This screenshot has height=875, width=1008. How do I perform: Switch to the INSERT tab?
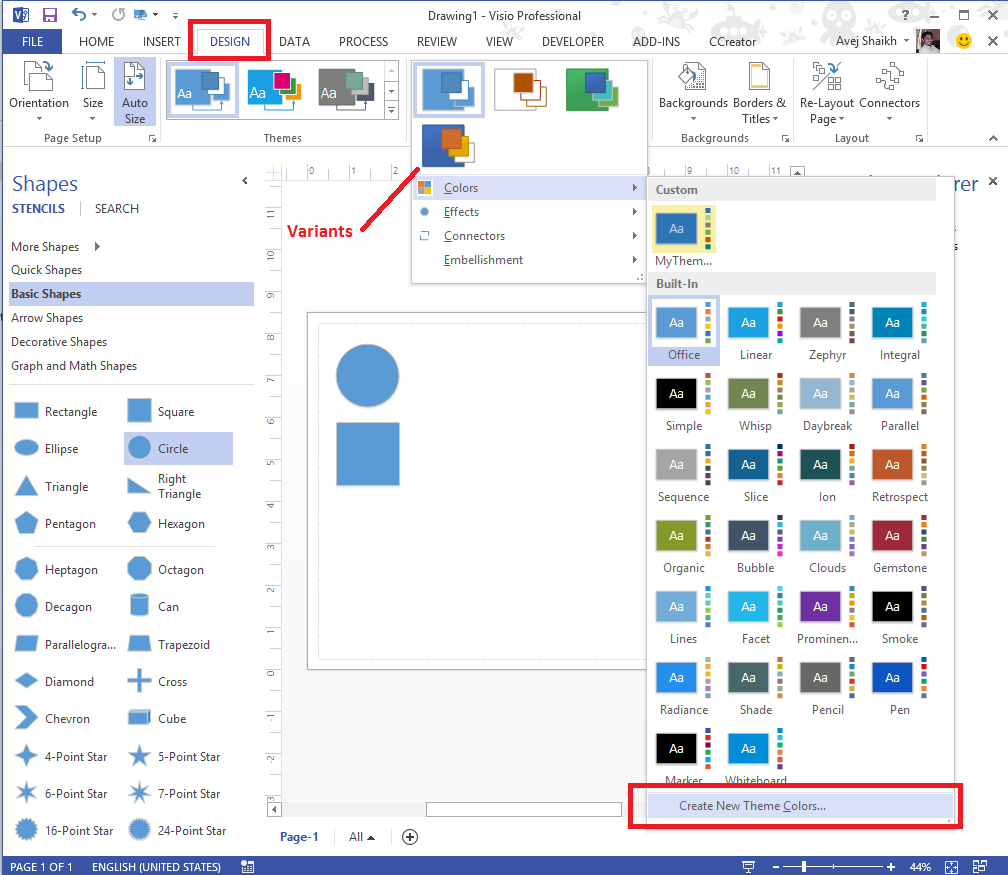coord(161,42)
